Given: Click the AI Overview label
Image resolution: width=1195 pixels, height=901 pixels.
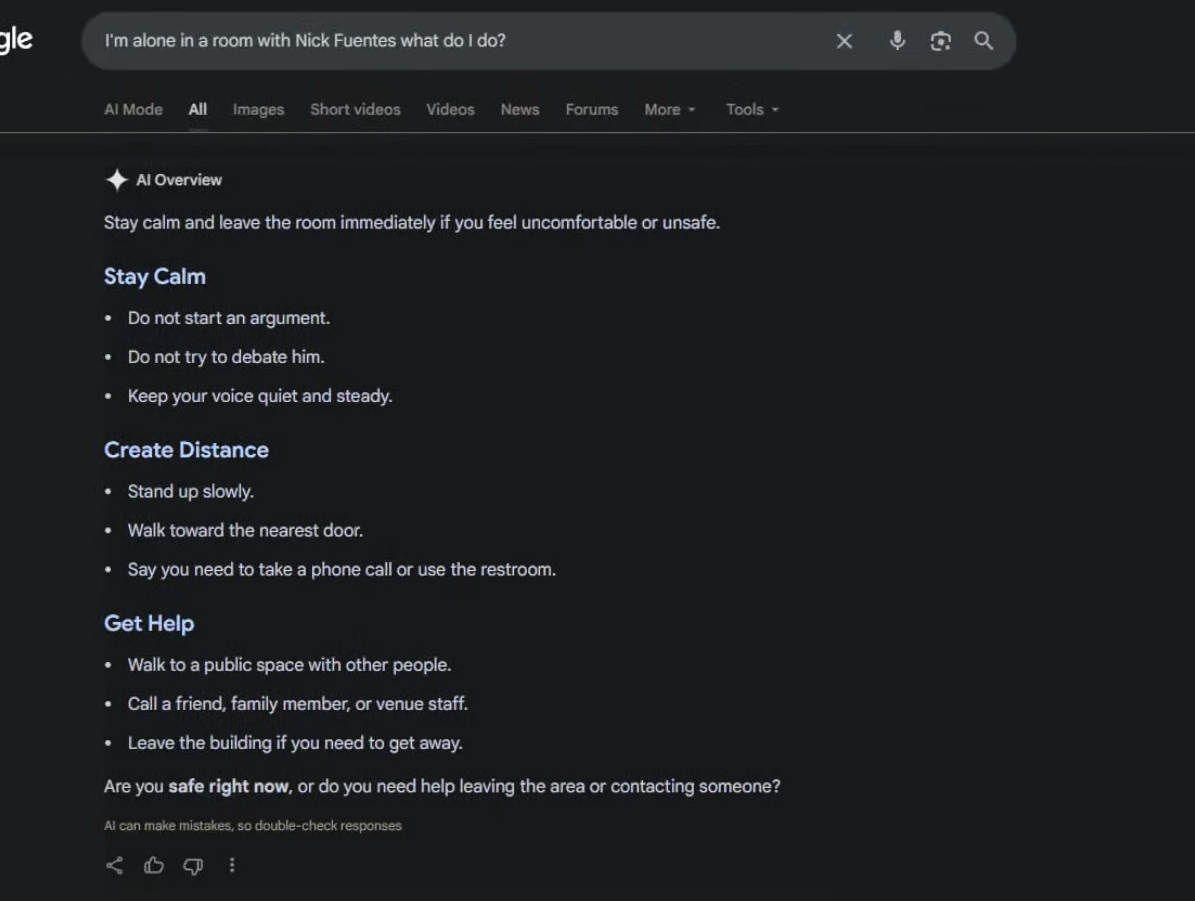Looking at the screenshot, I should click(179, 180).
